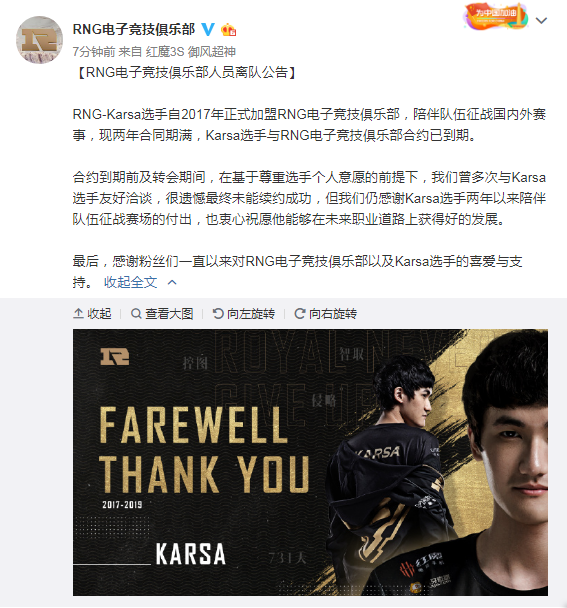Click the blue verified V badge
Image resolution: width=567 pixels, height=608 pixels.
(208, 29)
